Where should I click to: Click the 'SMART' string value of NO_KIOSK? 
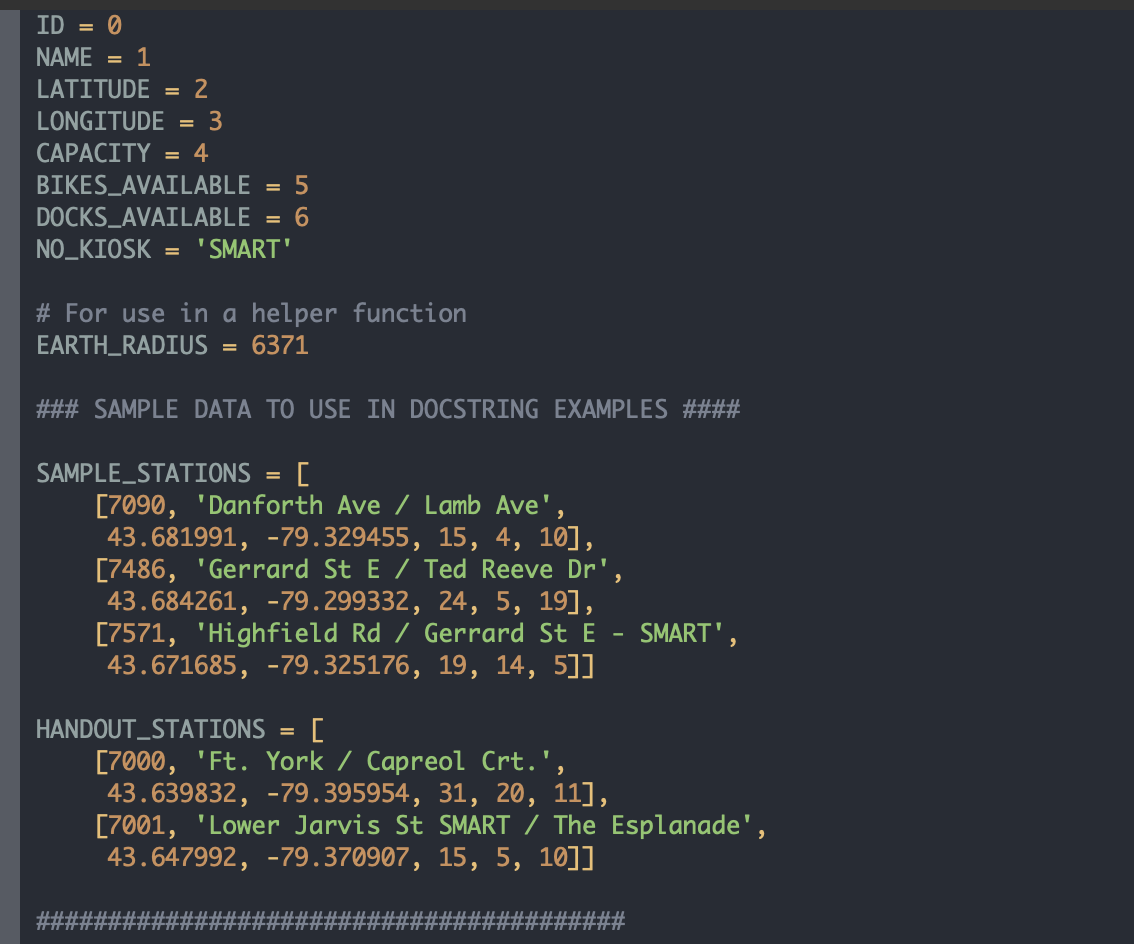pyautogui.click(x=244, y=249)
